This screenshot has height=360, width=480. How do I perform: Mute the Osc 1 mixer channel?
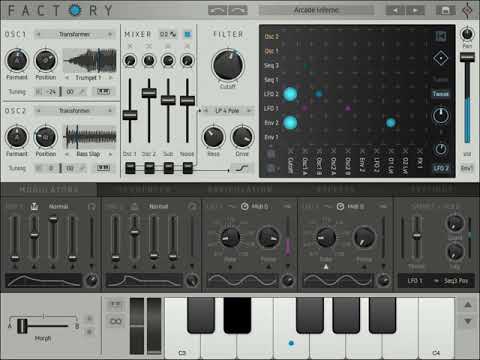click(x=130, y=46)
